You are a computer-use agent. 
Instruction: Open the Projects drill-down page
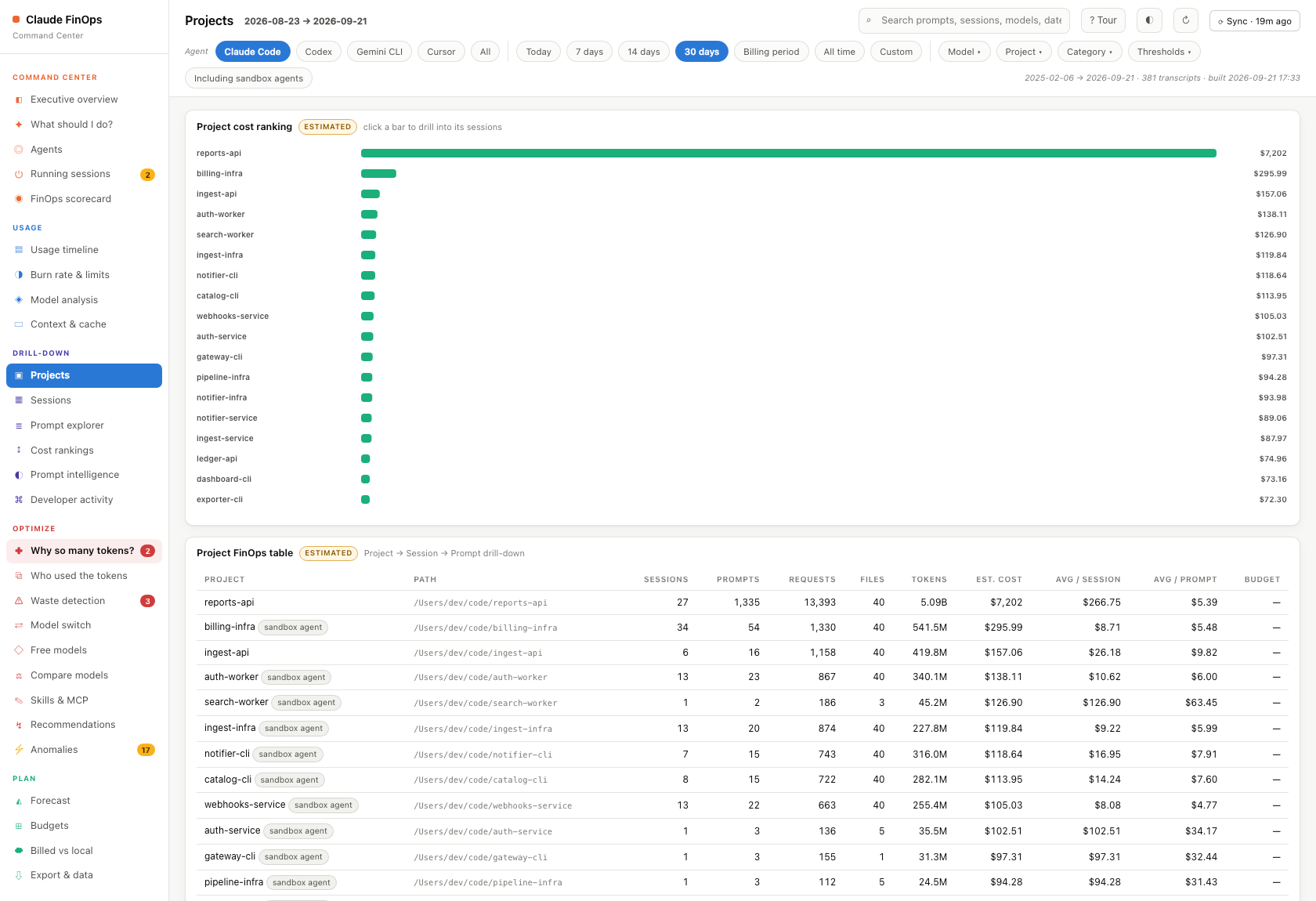point(84,375)
